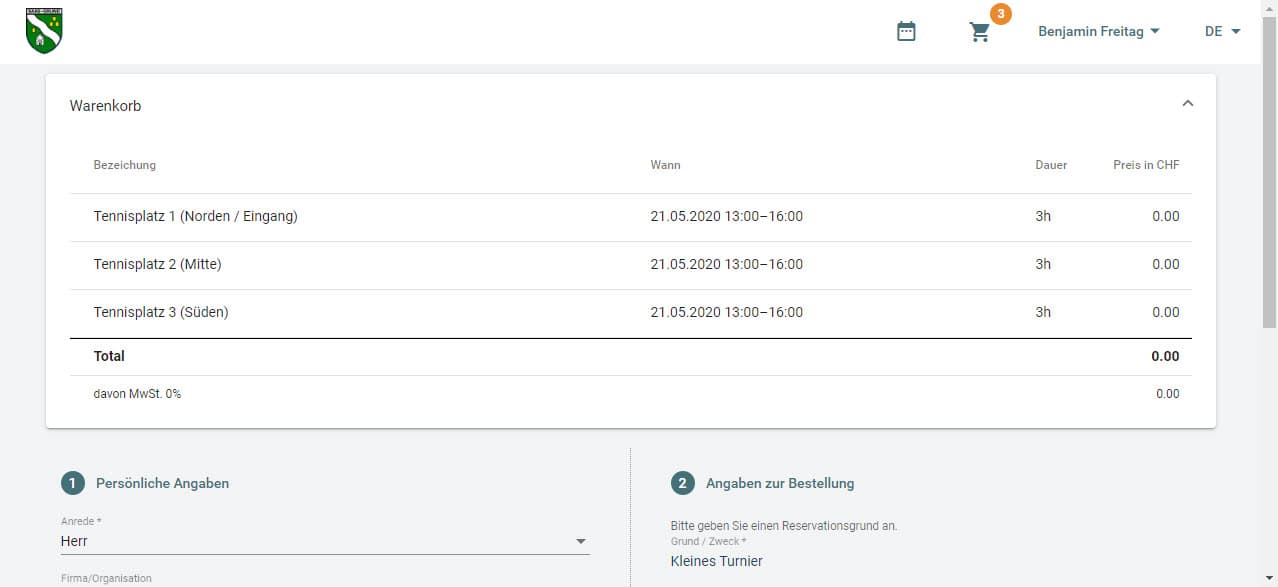
Task: Open the shopping cart icon
Action: click(x=979, y=32)
